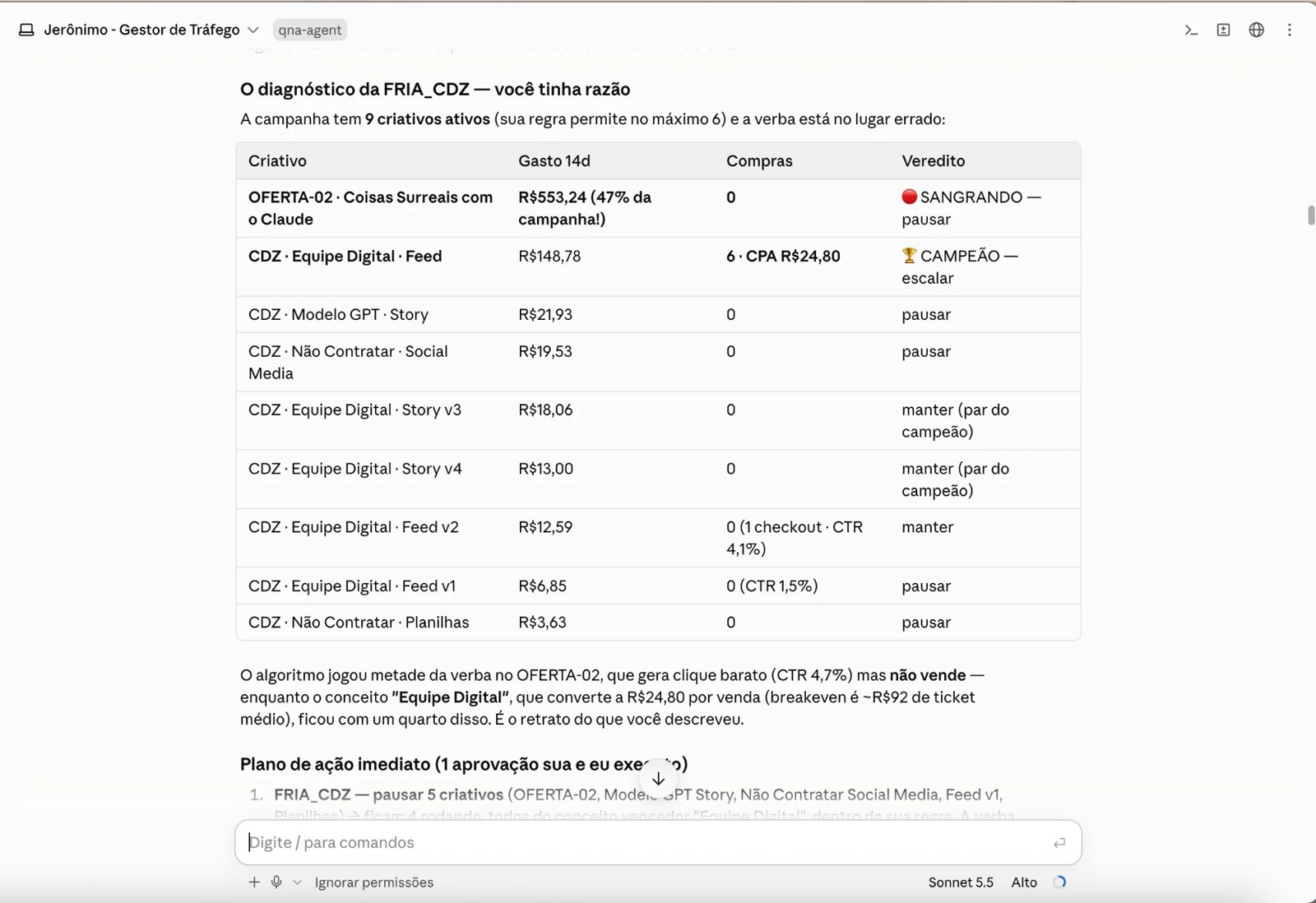Expand the Jerônimo - Gestor de Tráfego dropdown
This screenshot has width=1316, height=903.
point(253,30)
